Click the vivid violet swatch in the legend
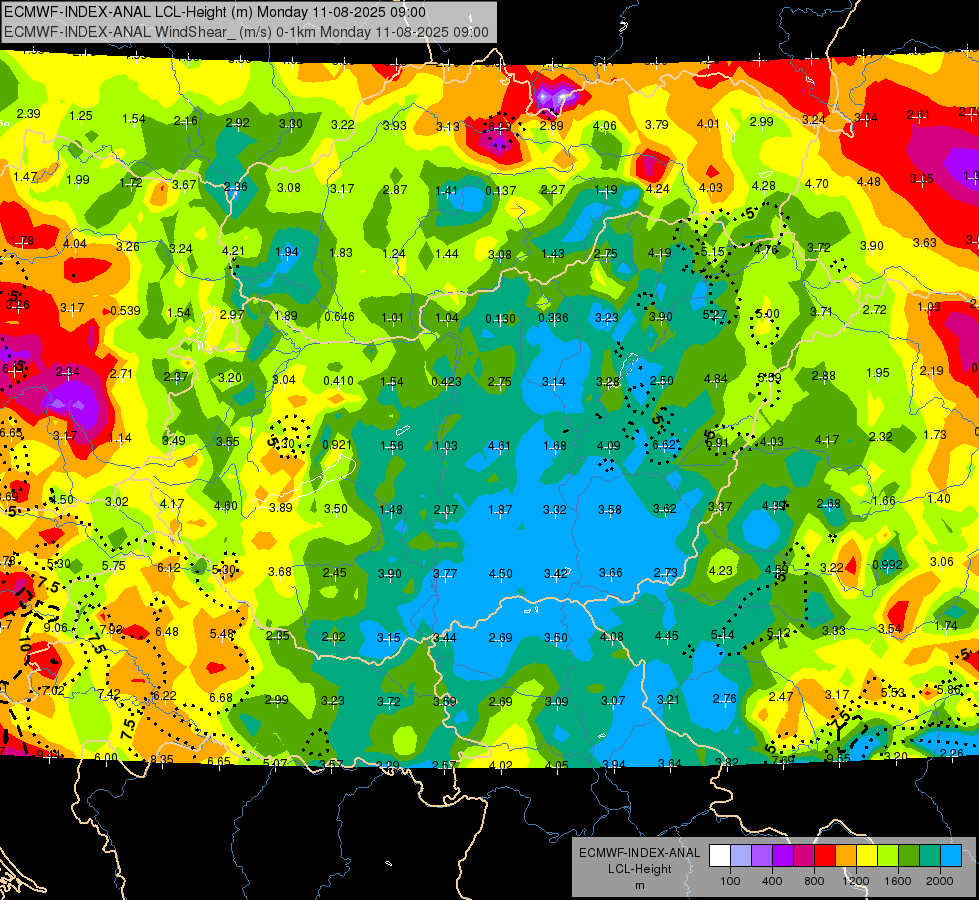The height and width of the screenshot is (900, 979). click(783, 856)
